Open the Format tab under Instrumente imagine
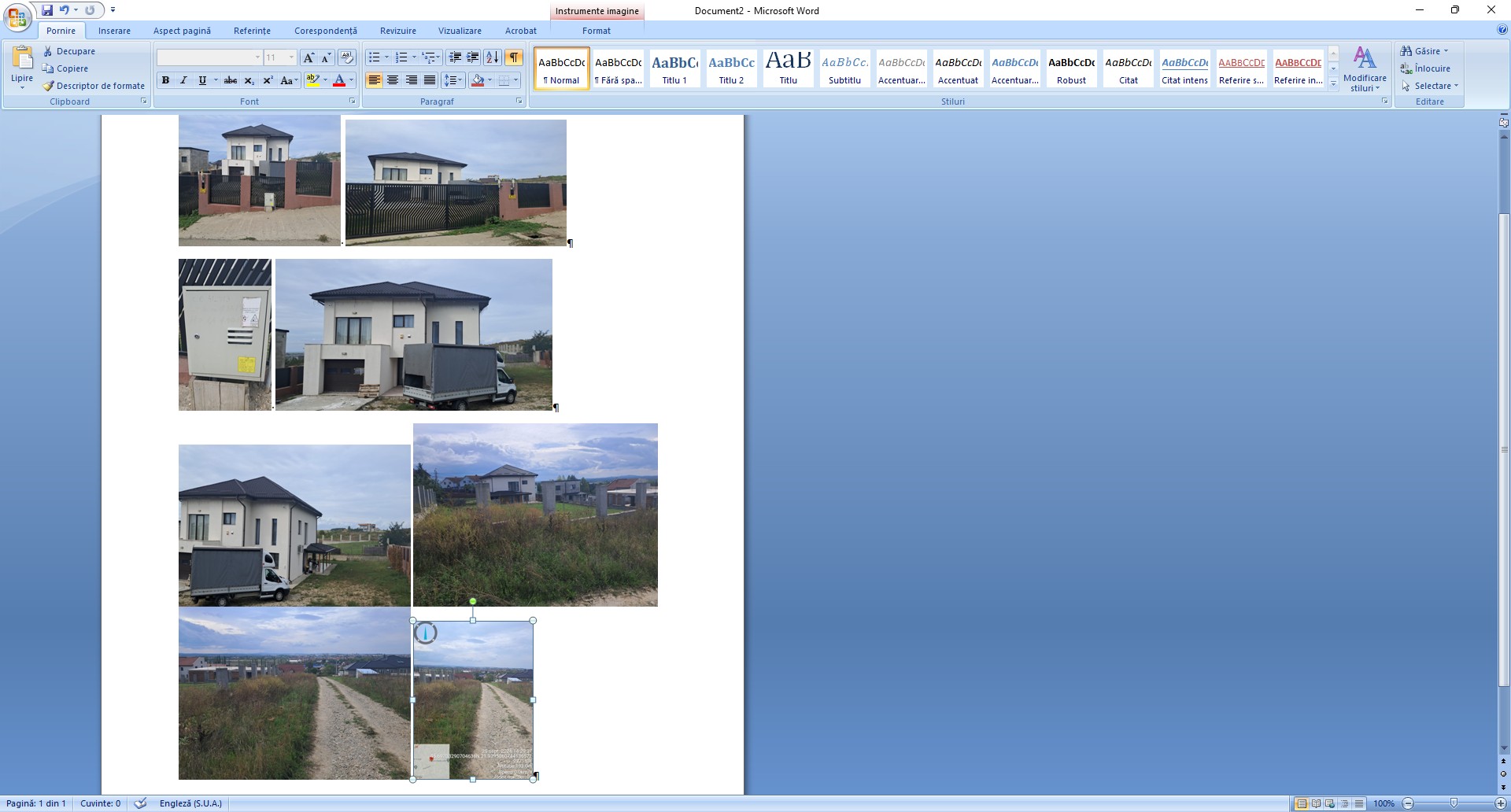 point(596,31)
